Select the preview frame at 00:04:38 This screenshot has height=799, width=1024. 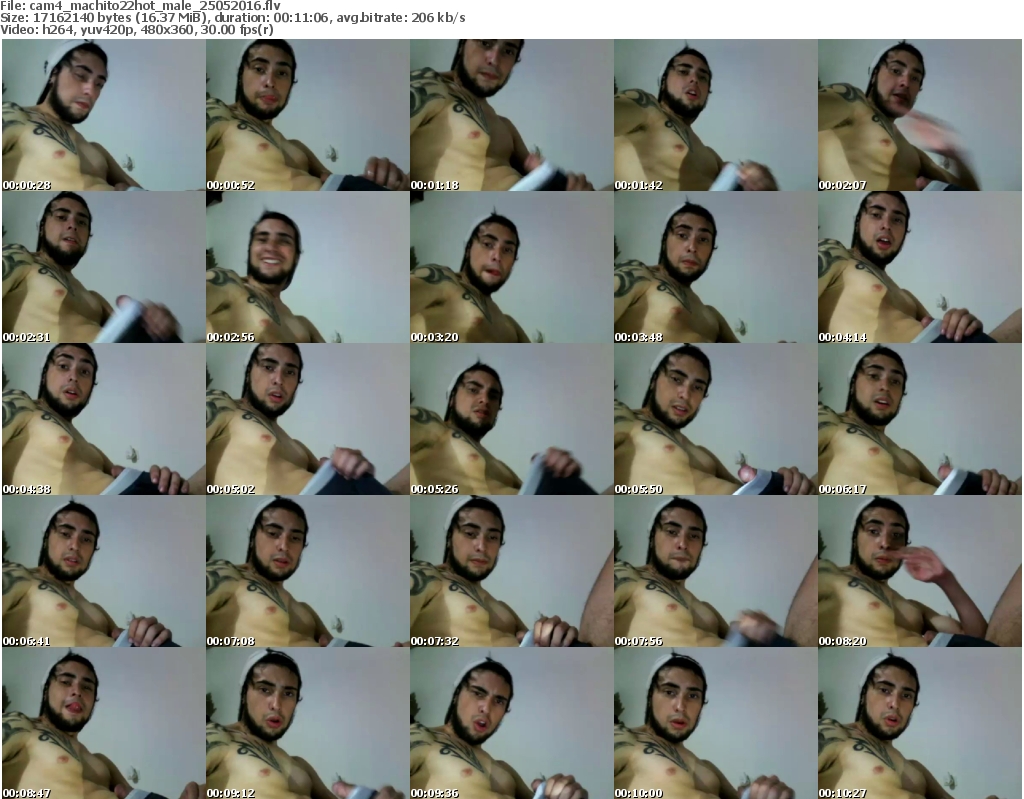104,419
